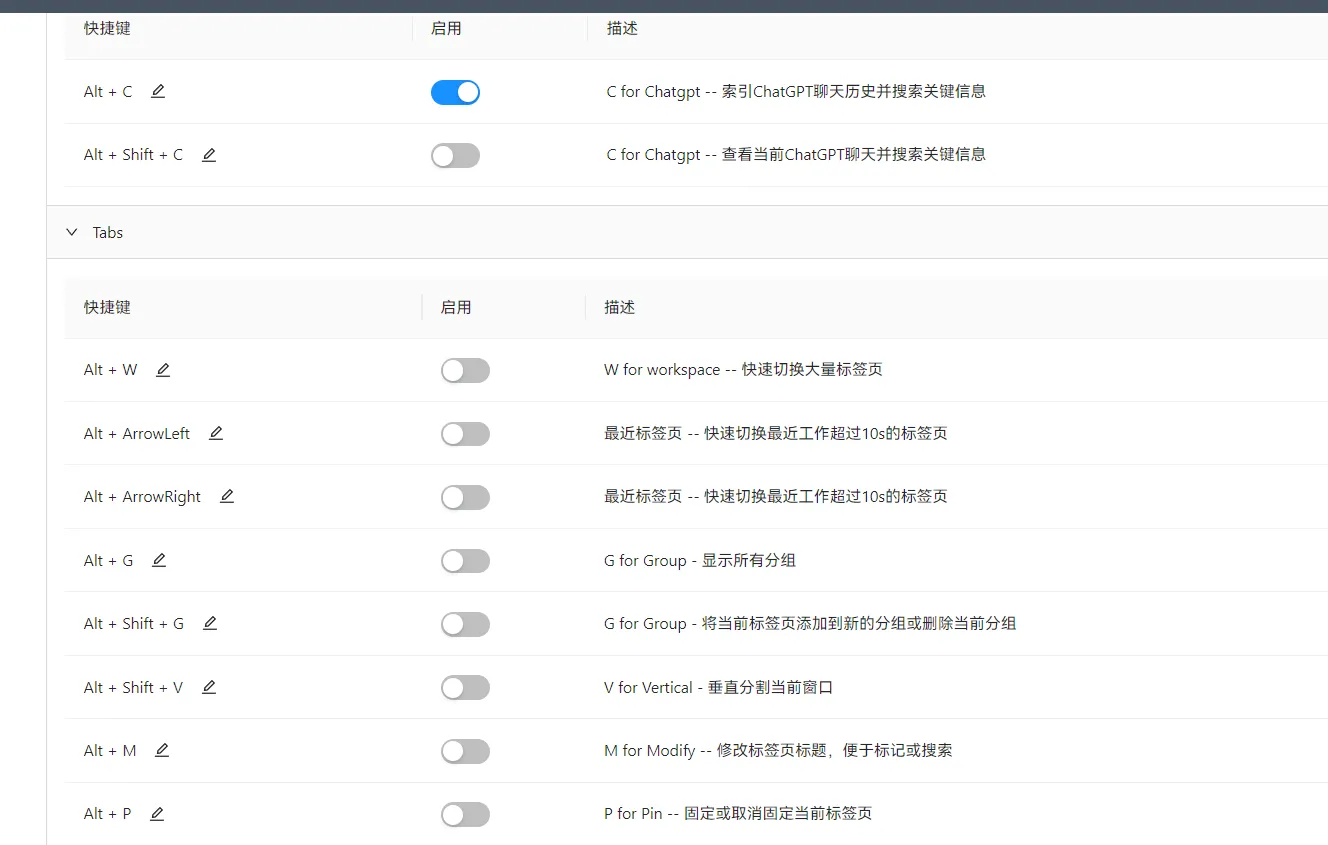Edit the Alt + ArrowRight shortcut
The height and width of the screenshot is (845, 1328).
[x=227, y=496]
